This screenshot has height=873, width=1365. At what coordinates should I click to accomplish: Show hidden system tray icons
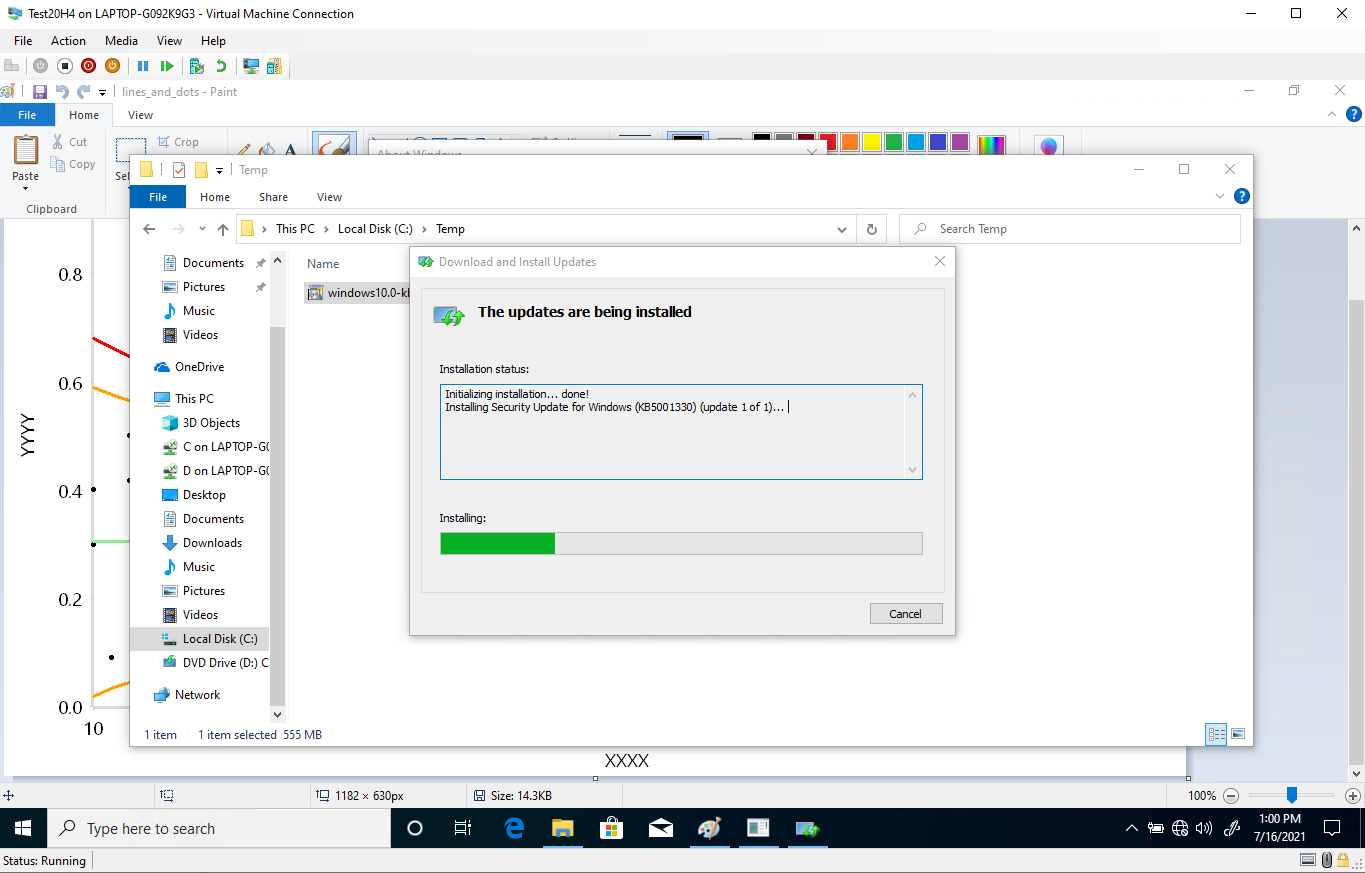(x=1132, y=828)
